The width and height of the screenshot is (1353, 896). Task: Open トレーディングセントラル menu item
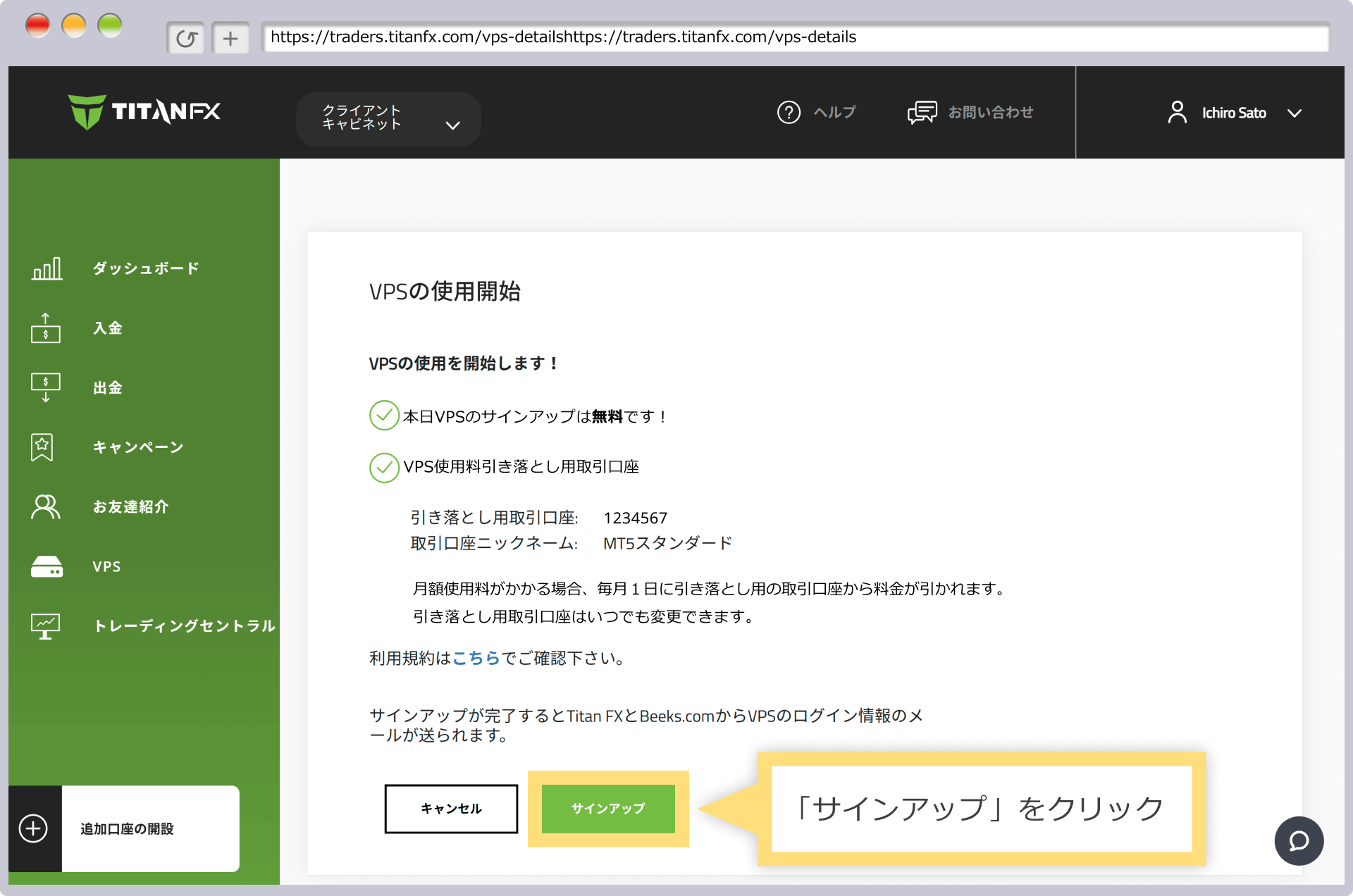pyautogui.click(x=185, y=626)
